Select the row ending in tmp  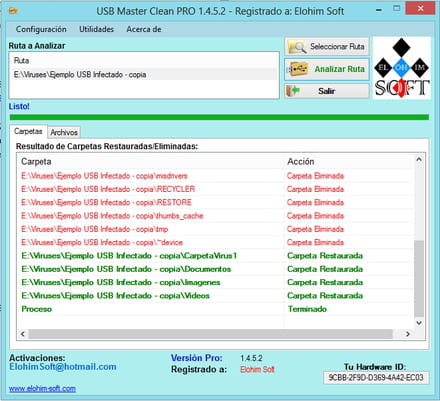point(216,229)
